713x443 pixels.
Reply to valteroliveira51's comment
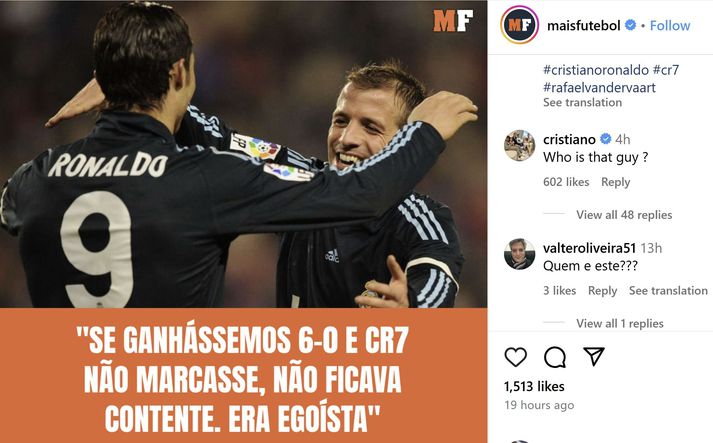click(603, 291)
